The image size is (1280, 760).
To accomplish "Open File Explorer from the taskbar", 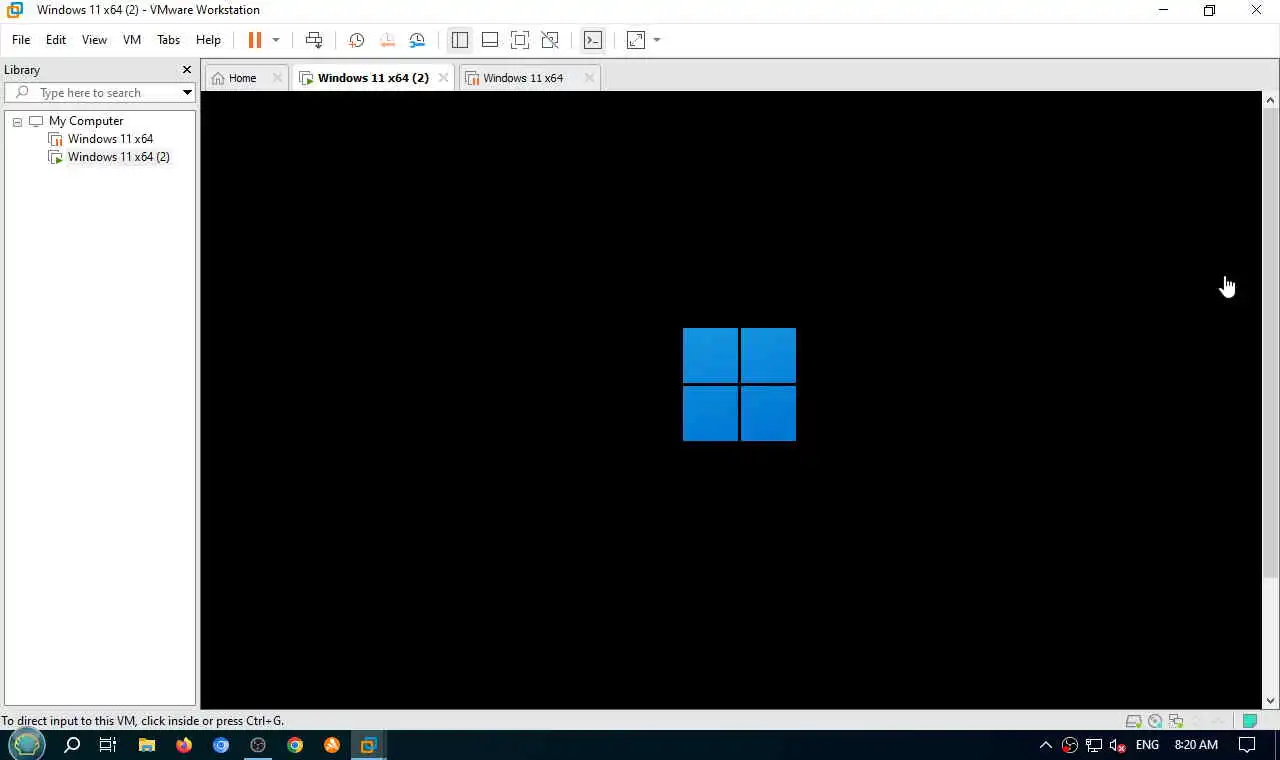I will click(147, 745).
